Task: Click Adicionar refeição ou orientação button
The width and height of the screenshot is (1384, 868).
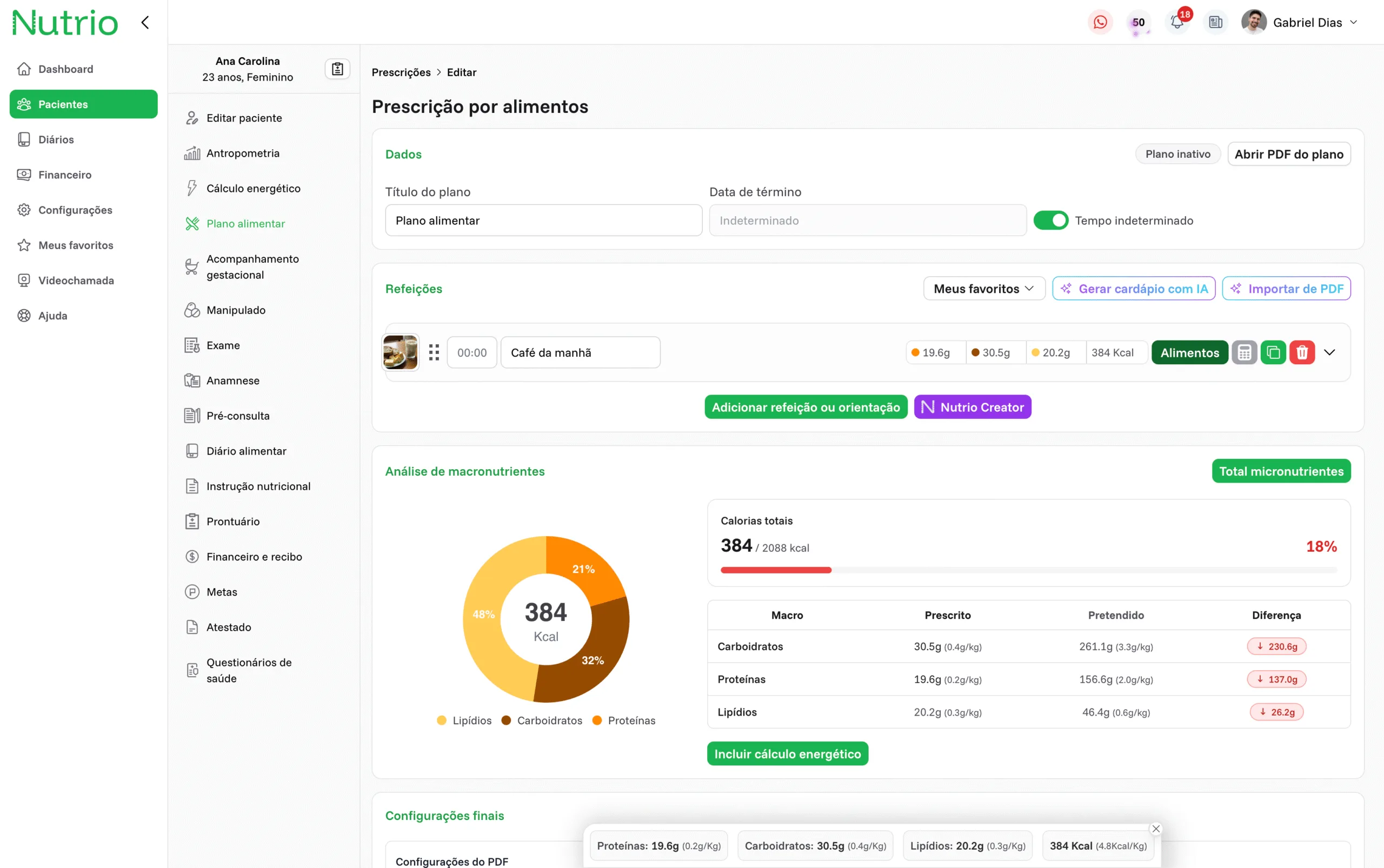Action: tap(806, 407)
